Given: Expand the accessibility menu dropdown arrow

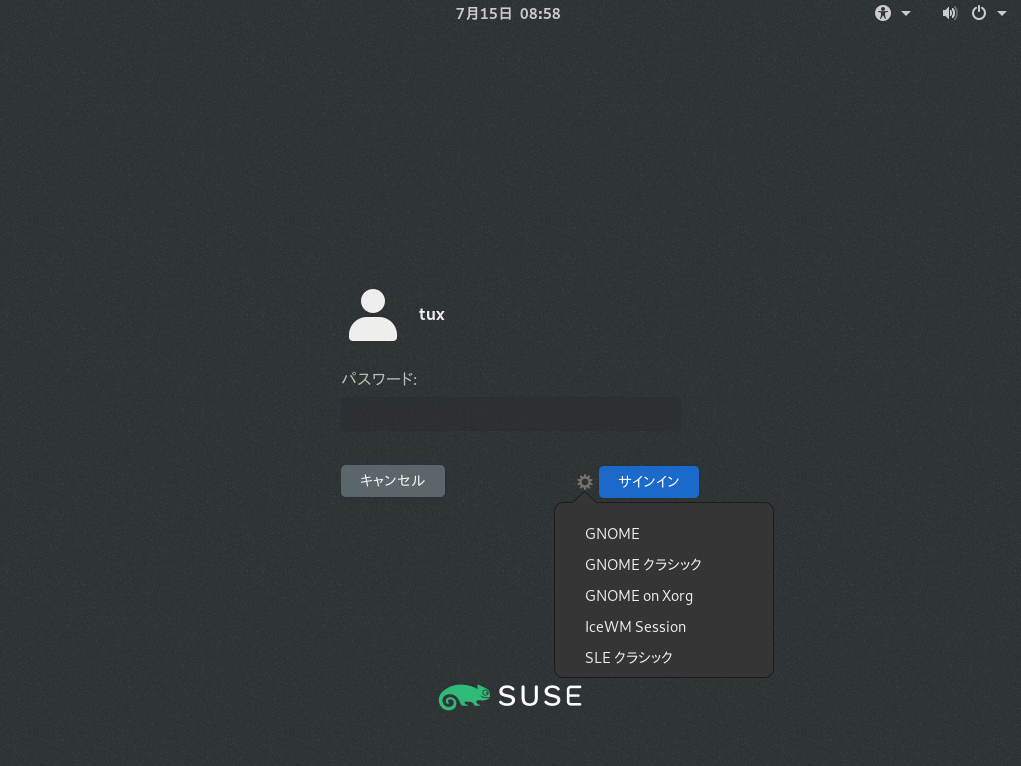Looking at the screenshot, I should click(906, 13).
